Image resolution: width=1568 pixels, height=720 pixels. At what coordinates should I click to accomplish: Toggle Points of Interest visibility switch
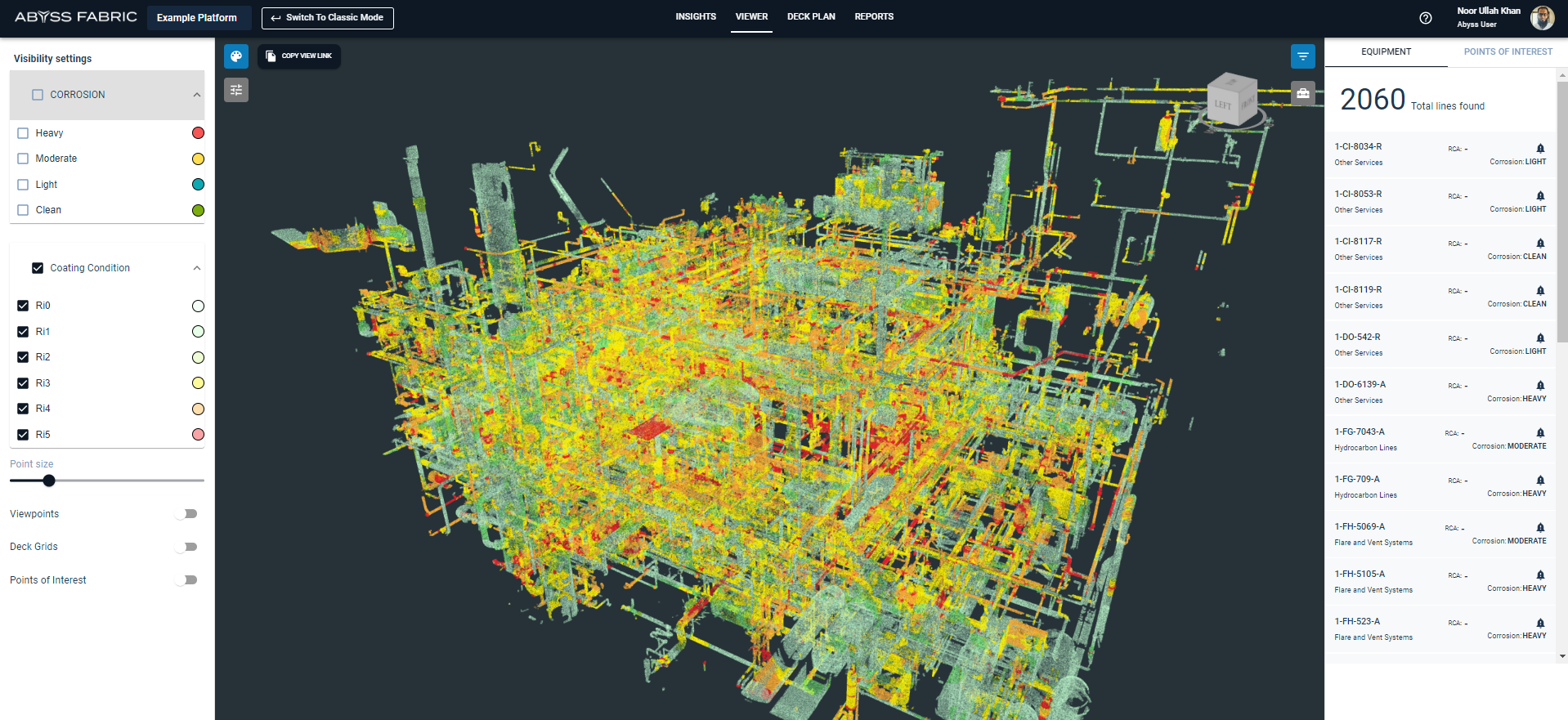(x=187, y=580)
